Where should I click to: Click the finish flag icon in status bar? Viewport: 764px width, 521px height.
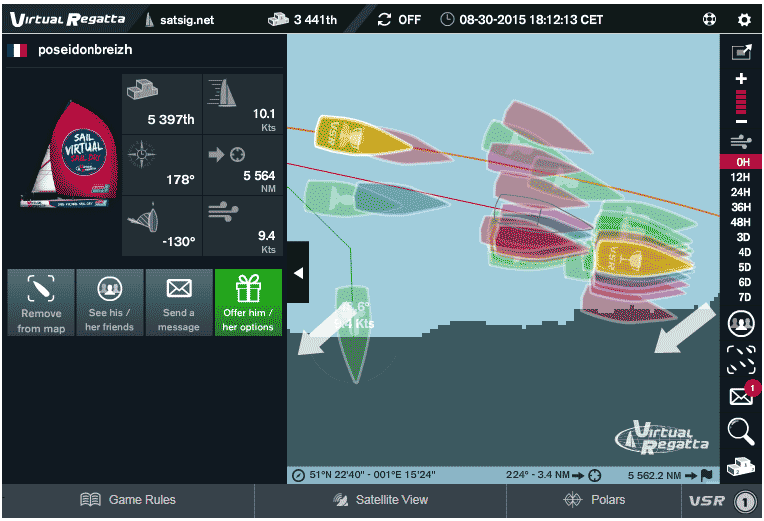706,475
